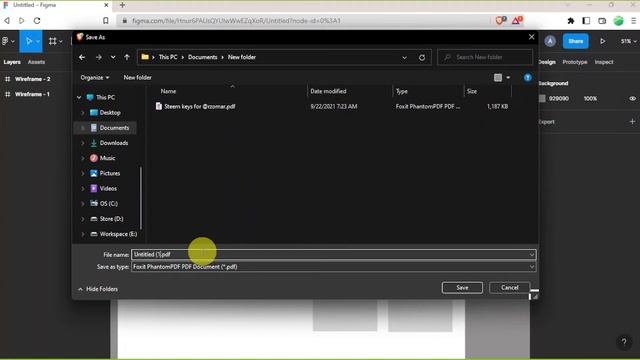Toggle the browser sidebar panel icon
640x360 pixels.
pyautogui.click(x=586, y=21)
